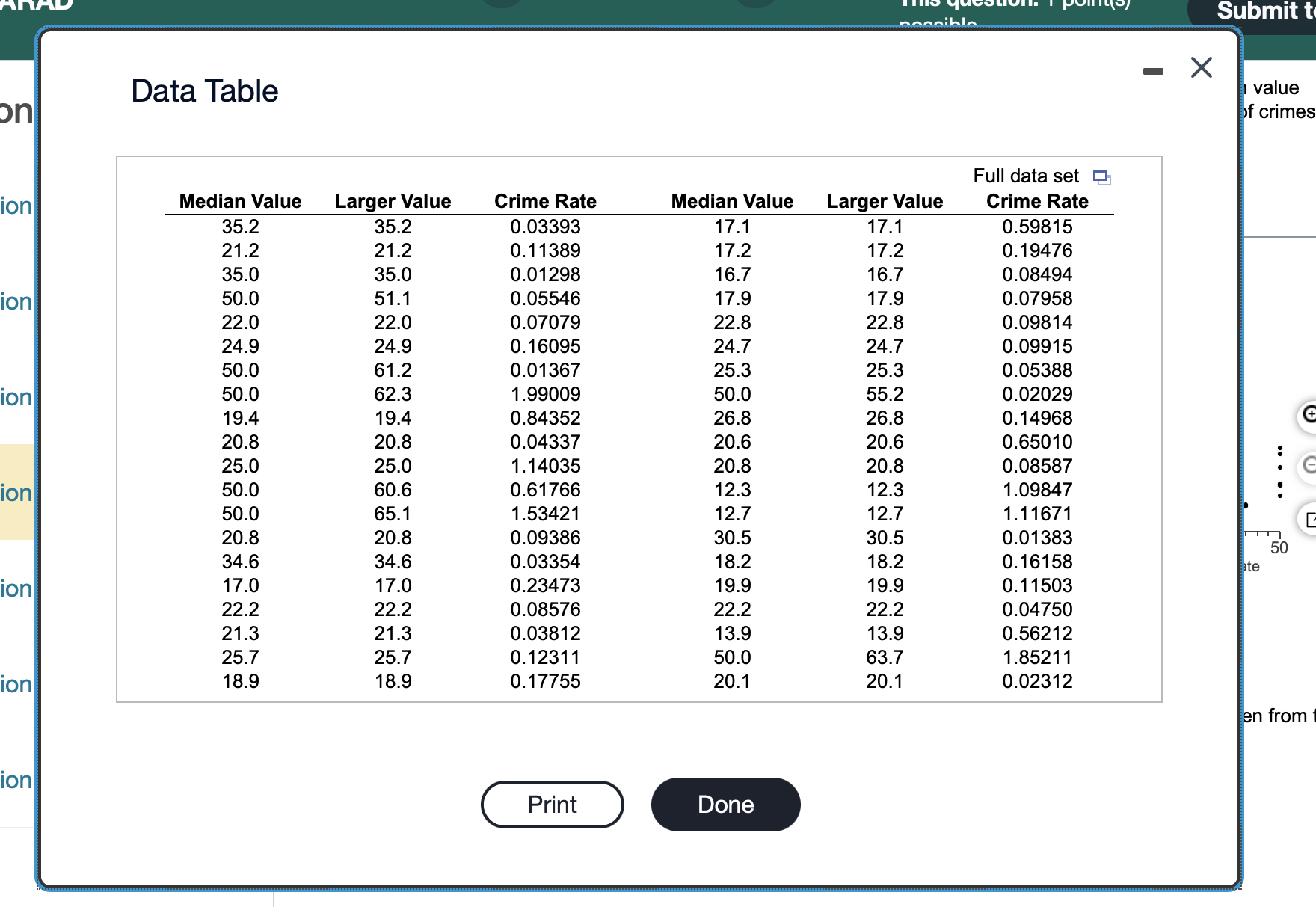Select crime rate value 1.14035
The height and width of the screenshot is (907, 1316).
[x=546, y=466]
